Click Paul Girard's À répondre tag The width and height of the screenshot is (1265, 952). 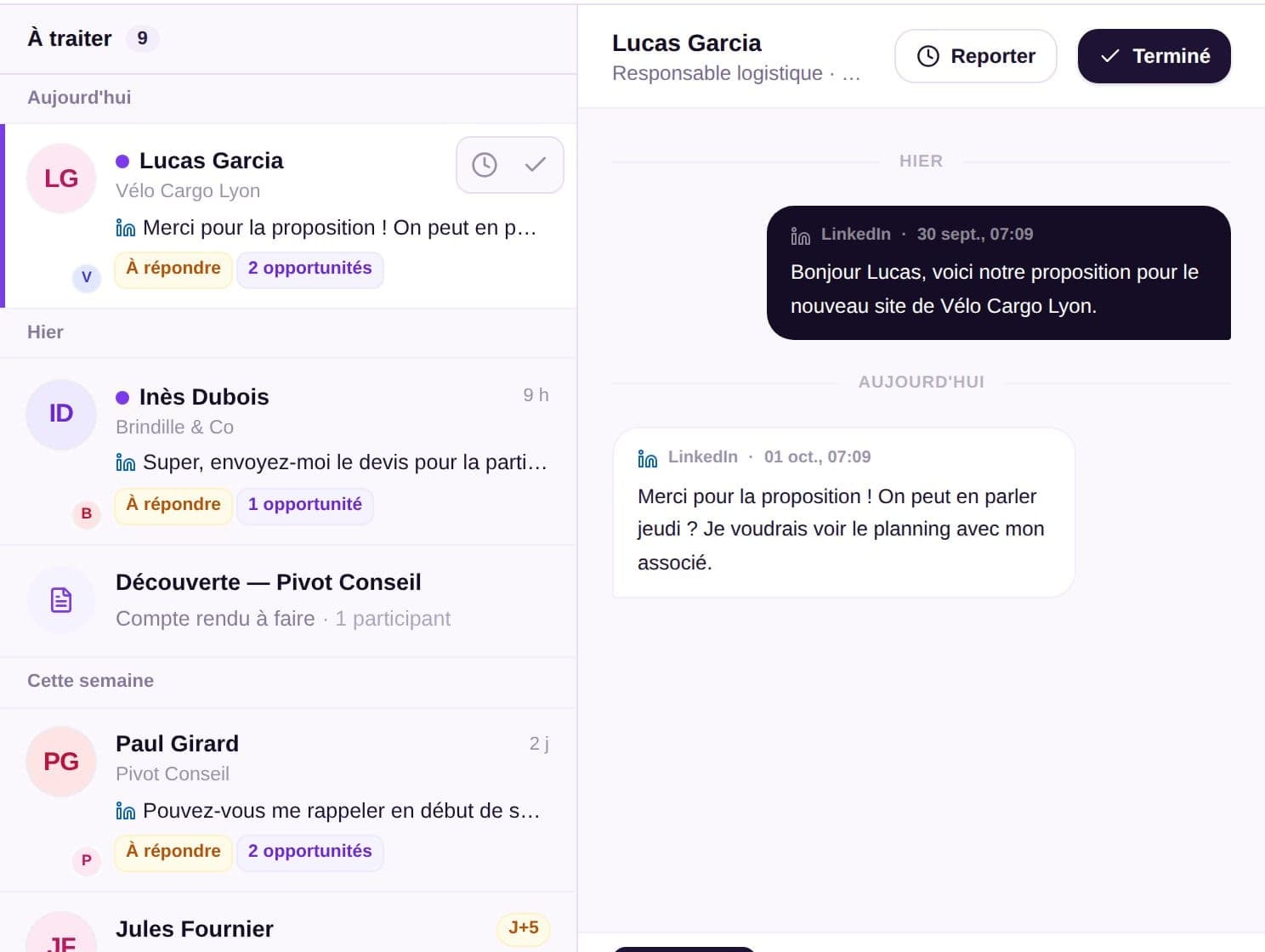tap(173, 852)
